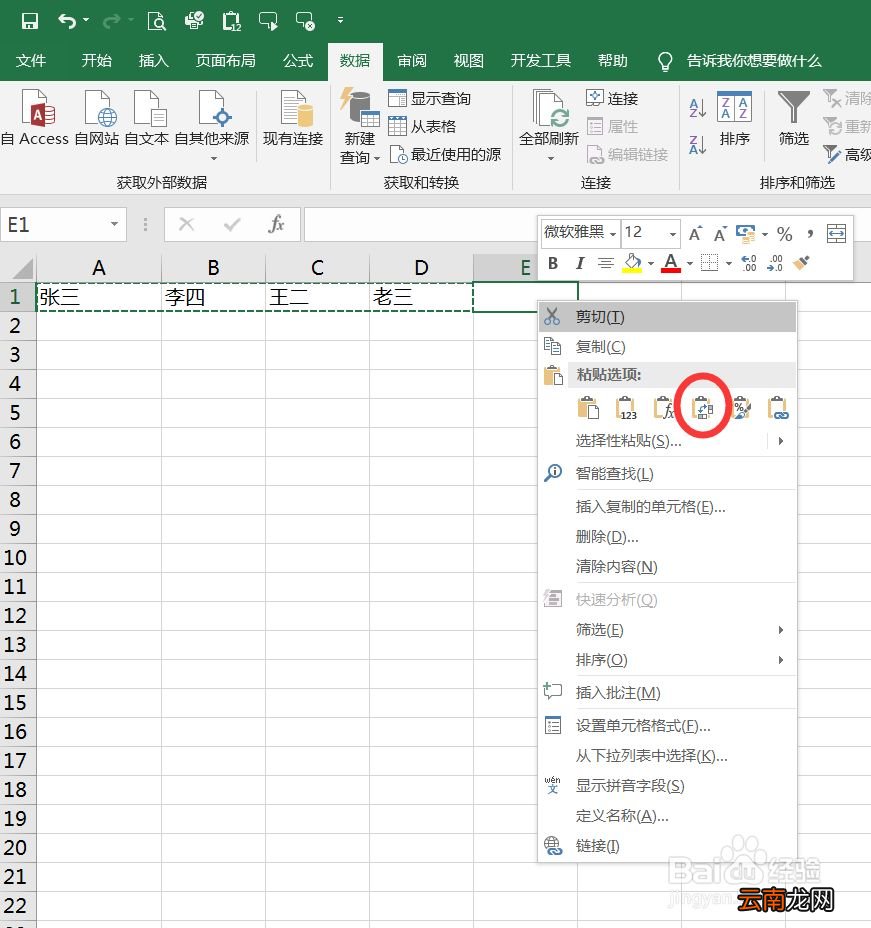Expand 自其他来源 sources dropdown
The width and height of the screenshot is (871, 928).
click(x=214, y=159)
